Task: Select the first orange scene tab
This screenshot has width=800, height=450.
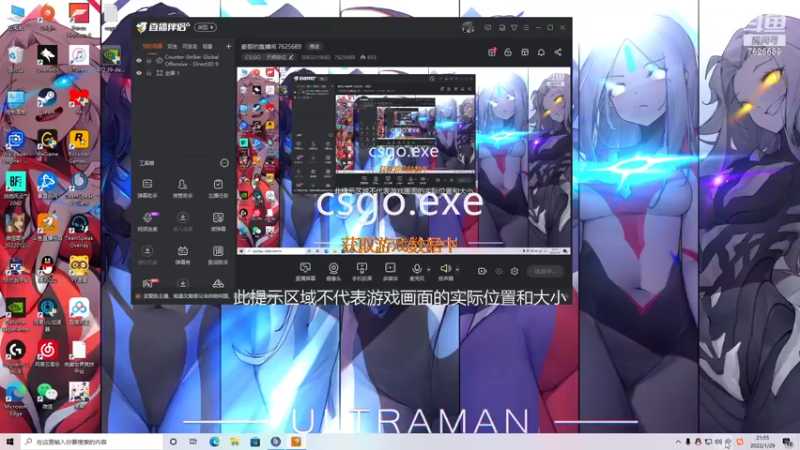Action: (x=152, y=46)
